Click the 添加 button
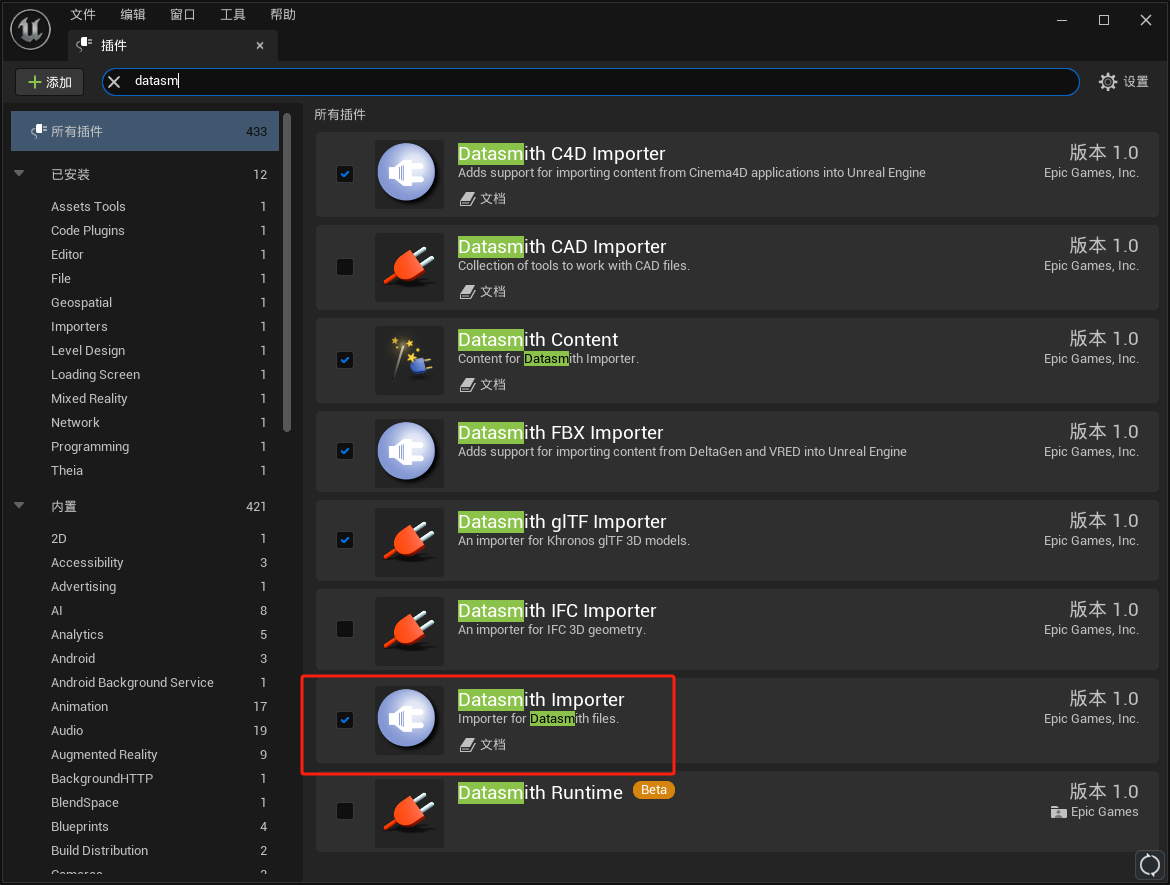The image size is (1170, 885). click(50, 82)
